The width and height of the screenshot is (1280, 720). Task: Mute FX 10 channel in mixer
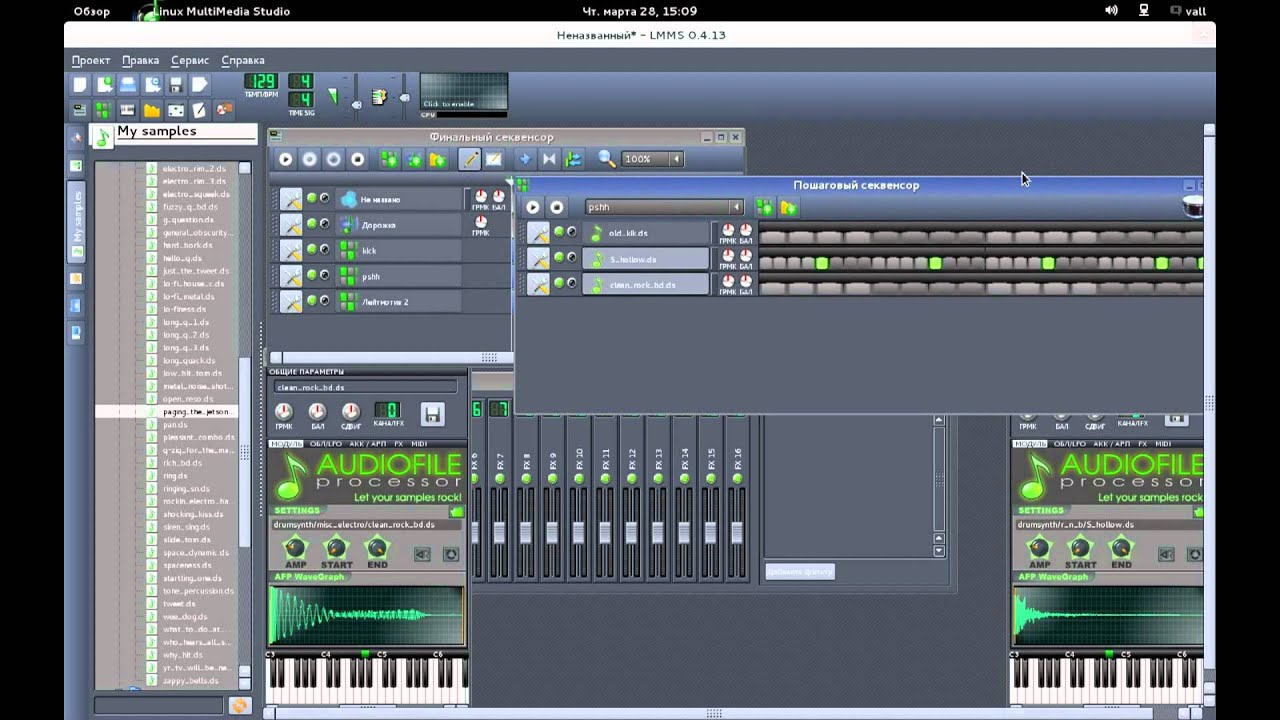click(578, 480)
